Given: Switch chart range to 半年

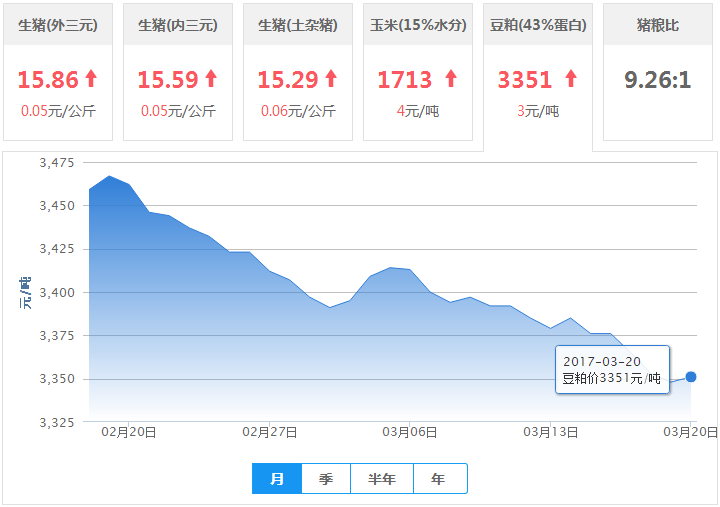Looking at the screenshot, I should pos(382,479).
